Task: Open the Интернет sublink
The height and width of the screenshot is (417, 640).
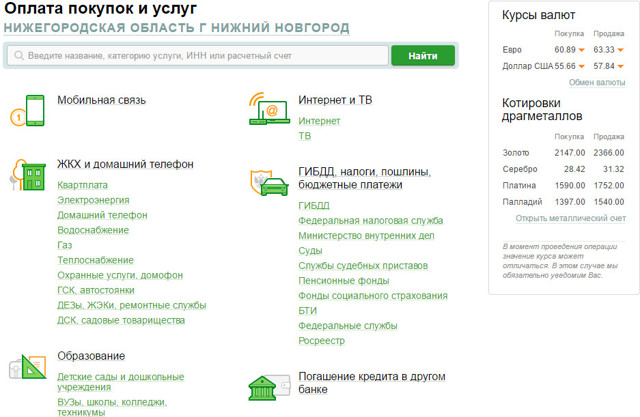Action: tap(319, 121)
